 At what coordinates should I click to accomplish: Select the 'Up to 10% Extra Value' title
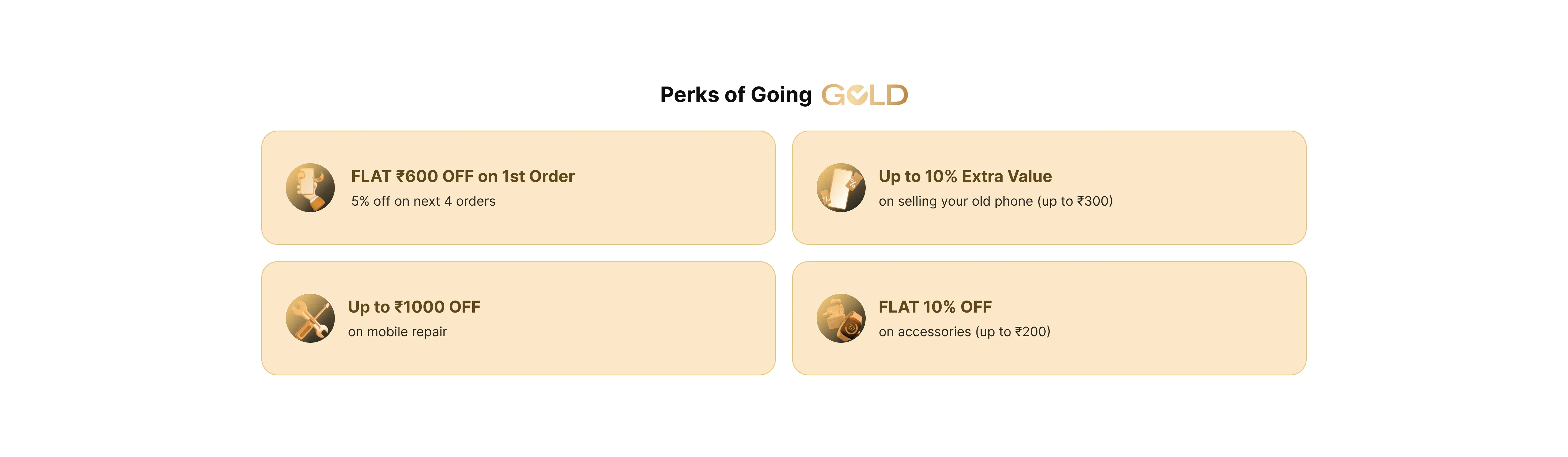pos(965,177)
